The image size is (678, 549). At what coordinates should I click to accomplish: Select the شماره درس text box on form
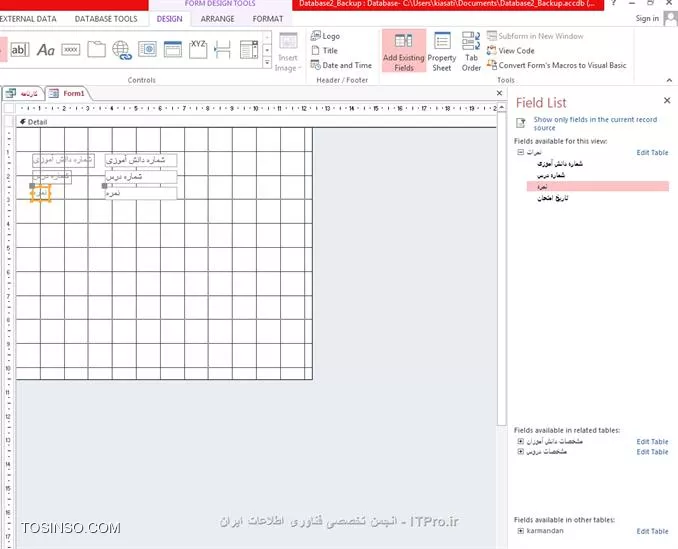141,177
